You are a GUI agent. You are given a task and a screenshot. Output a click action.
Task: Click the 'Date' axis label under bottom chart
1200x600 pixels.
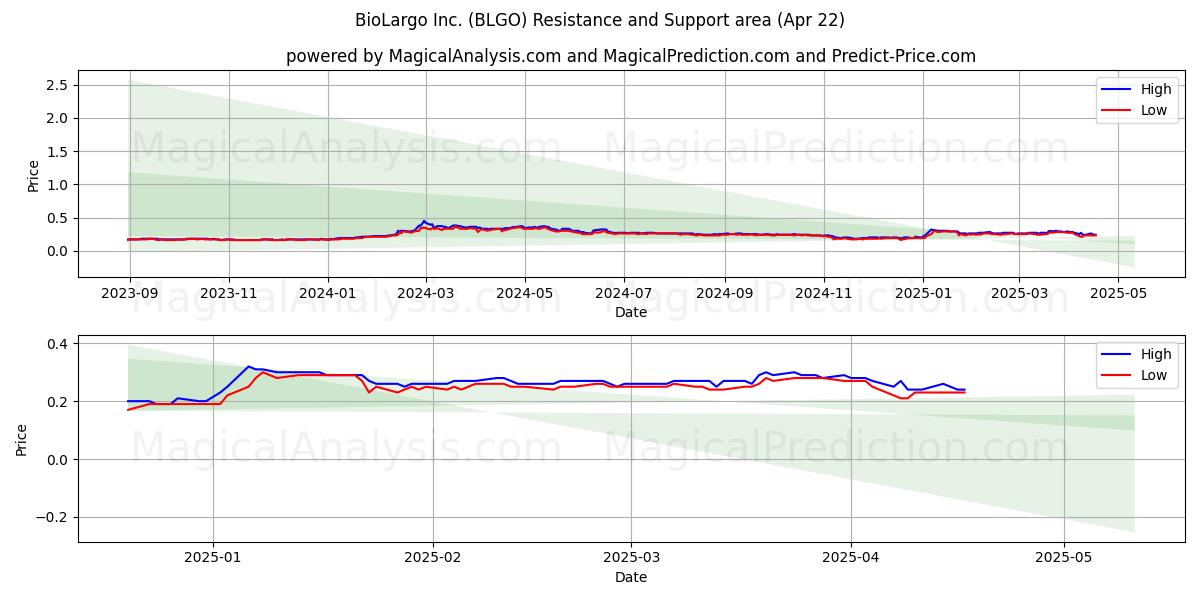(631, 577)
